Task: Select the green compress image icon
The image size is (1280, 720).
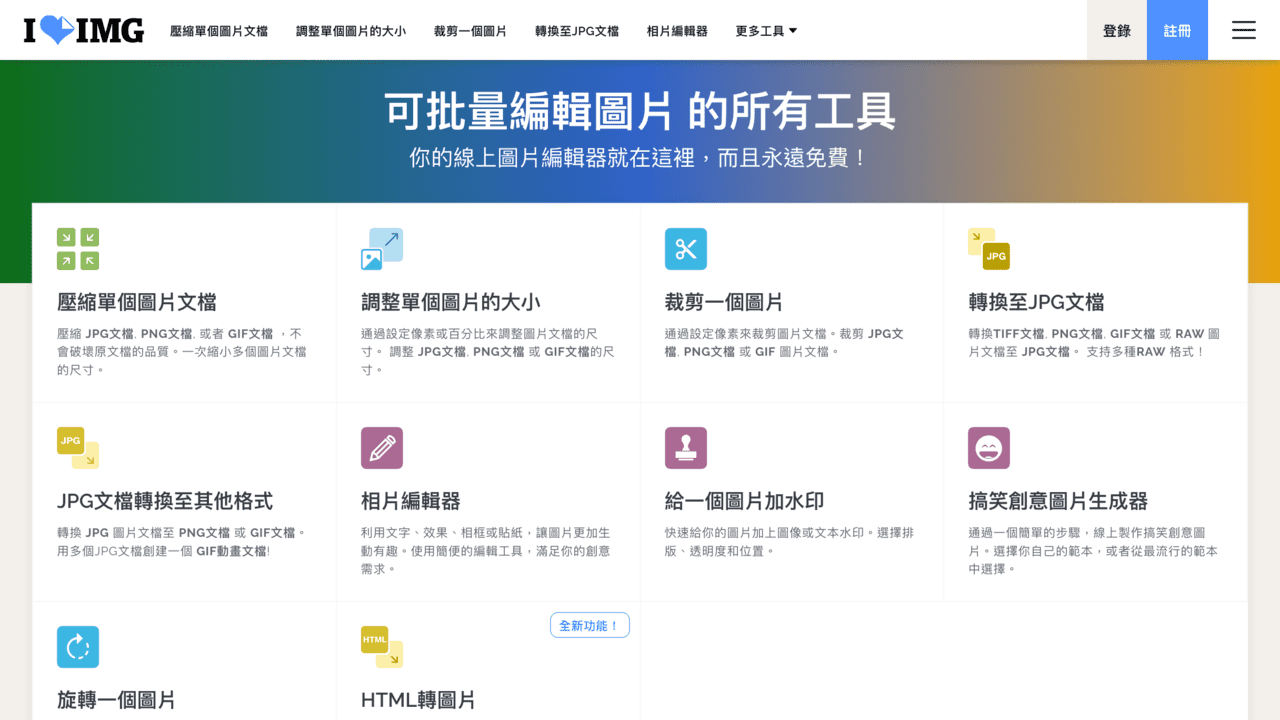Action: point(78,248)
